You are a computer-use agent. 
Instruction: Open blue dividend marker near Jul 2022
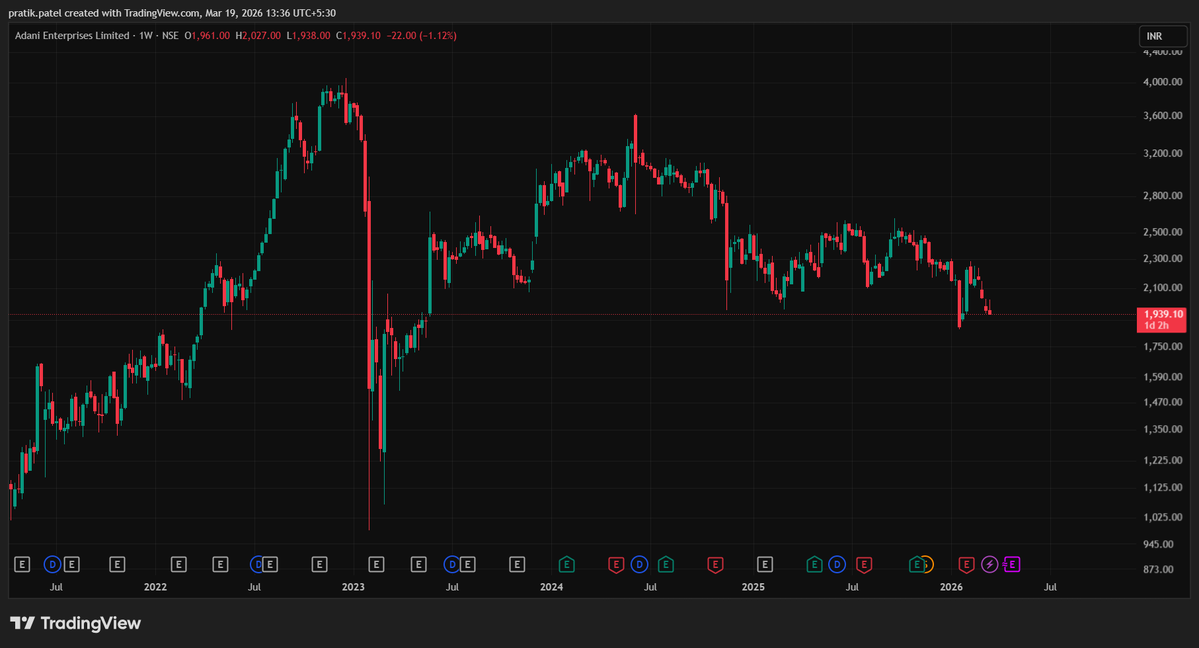256,565
